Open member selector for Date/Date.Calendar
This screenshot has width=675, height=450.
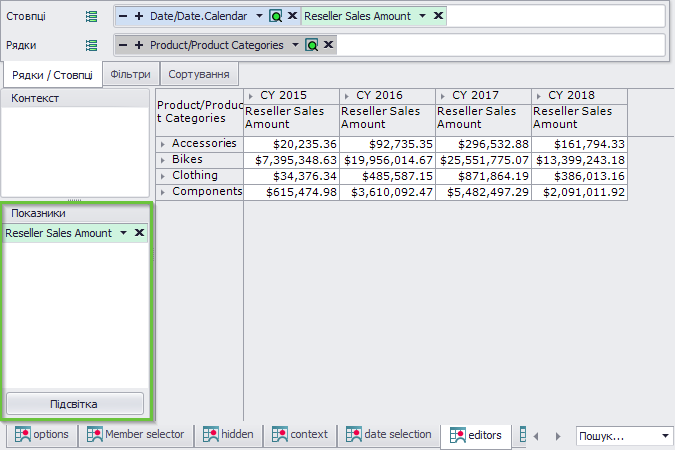(x=276, y=16)
